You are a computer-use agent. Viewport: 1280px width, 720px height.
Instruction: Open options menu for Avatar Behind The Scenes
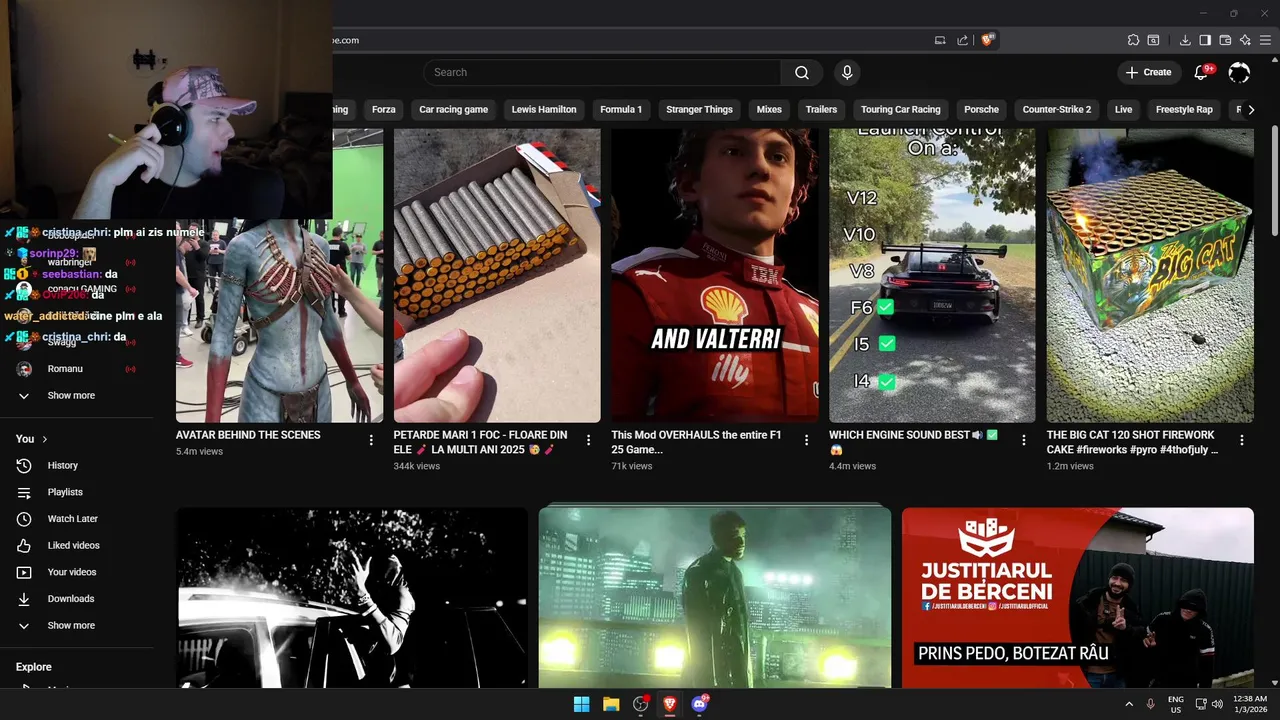click(371, 440)
